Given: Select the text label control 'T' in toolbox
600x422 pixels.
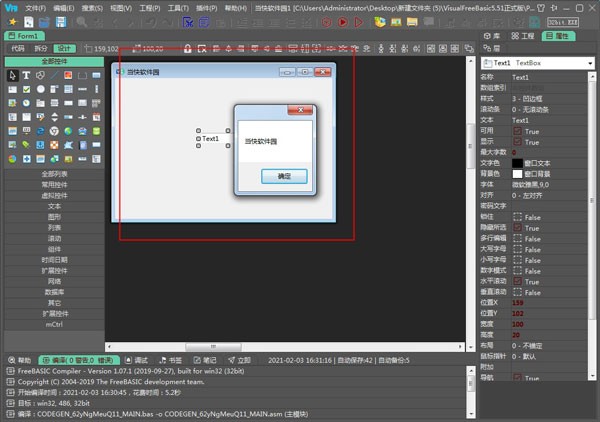Looking at the screenshot, I should [26, 75].
